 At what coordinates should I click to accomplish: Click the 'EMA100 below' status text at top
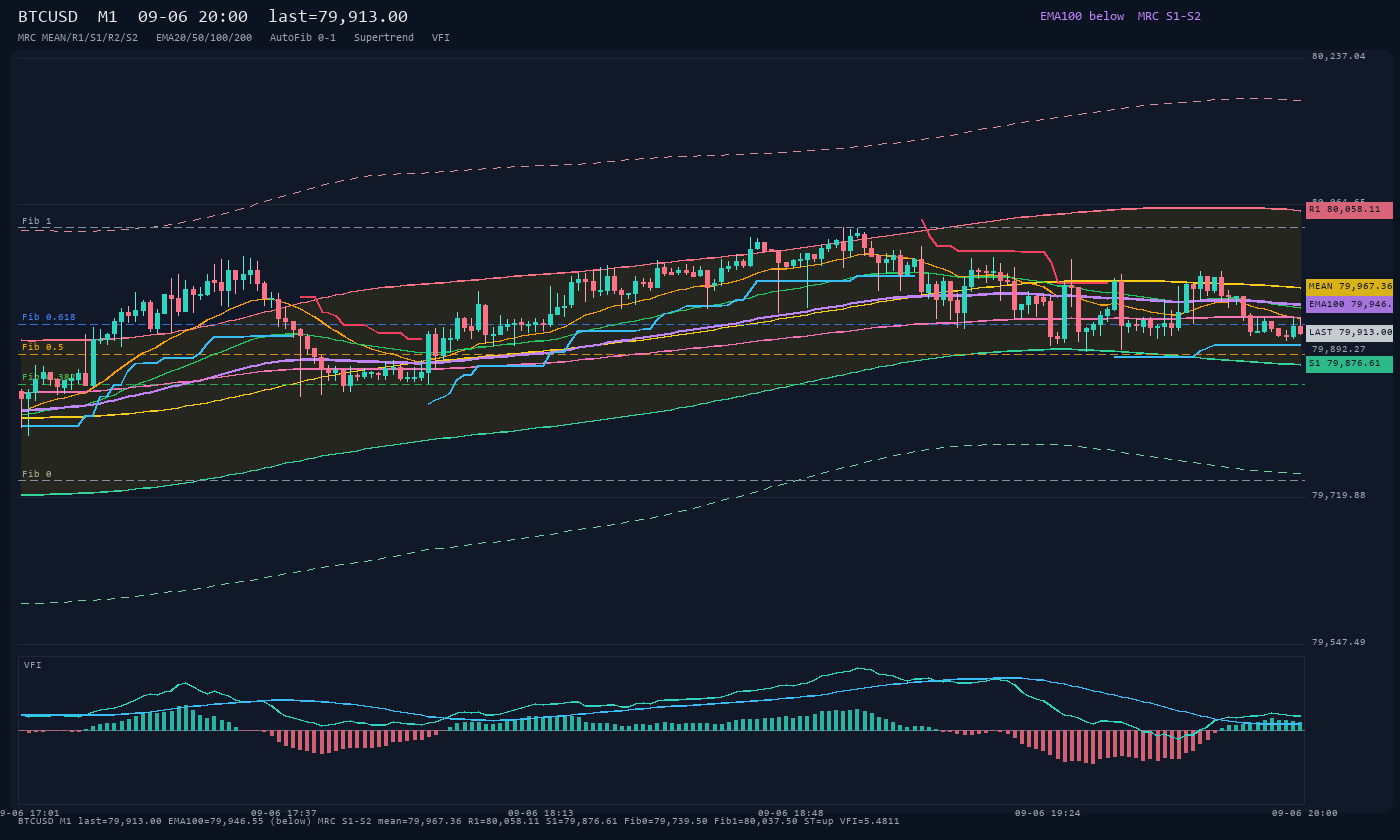coord(1082,16)
